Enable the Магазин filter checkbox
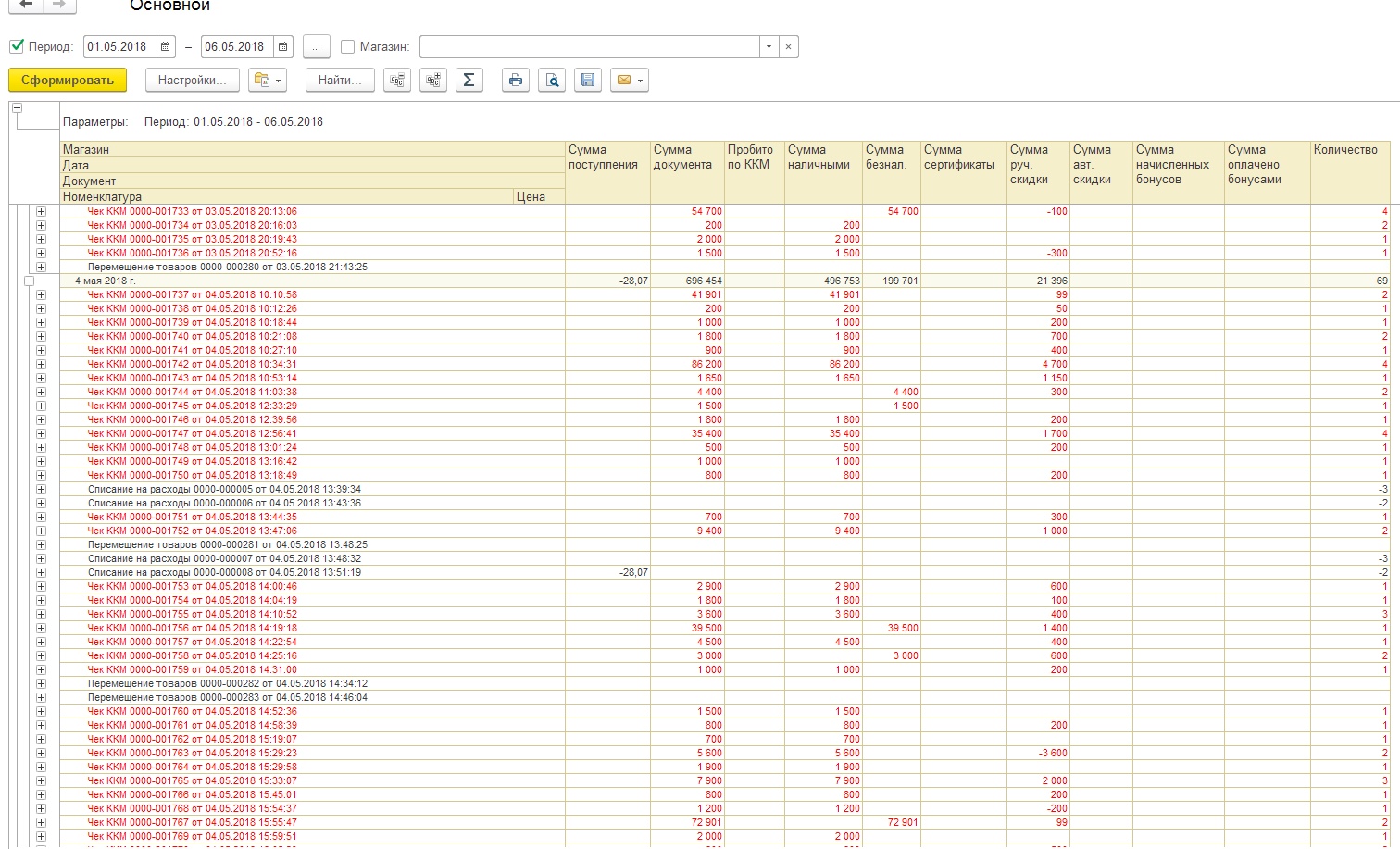Viewport: 1400px width, 849px height. (348, 47)
